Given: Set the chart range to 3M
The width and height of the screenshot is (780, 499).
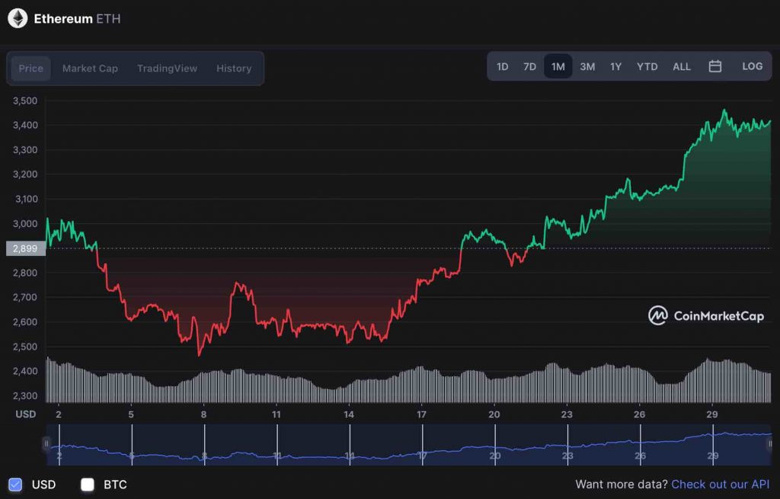Looking at the screenshot, I should [587, 67].
